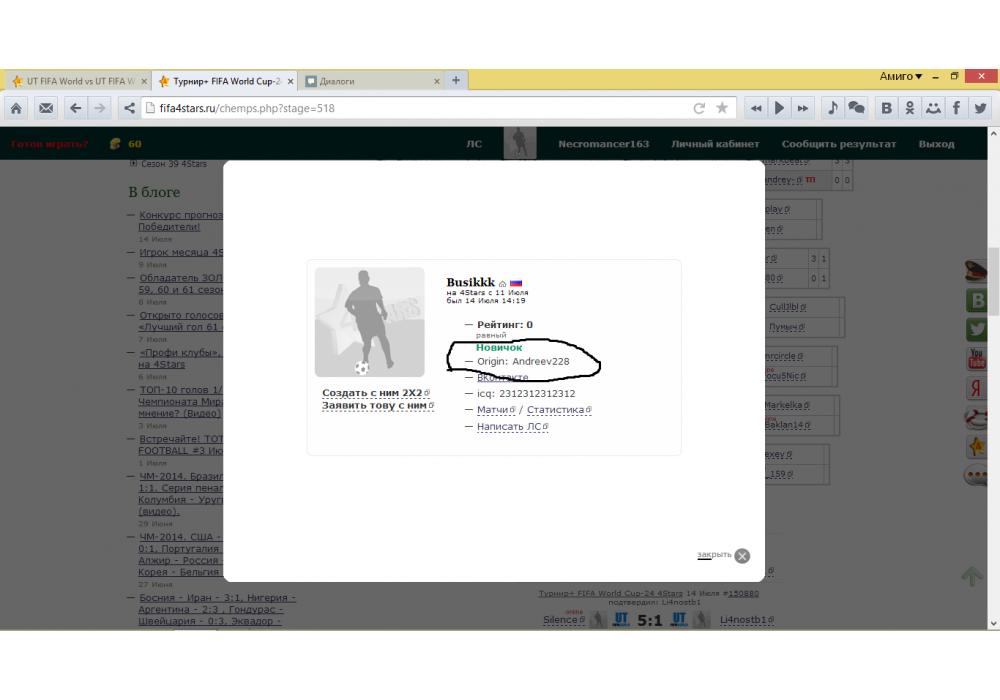Viewport: 1000px width, 700px height.
Task: Click the share icon beside address bar
Action: [129, 108]
